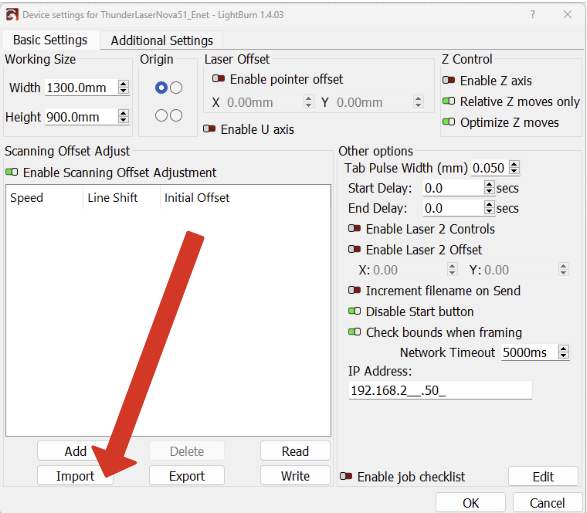This screenshot has width=587, height=513.
Task: Select the top-right origin radio button
Action: click(x=176, y=88)
